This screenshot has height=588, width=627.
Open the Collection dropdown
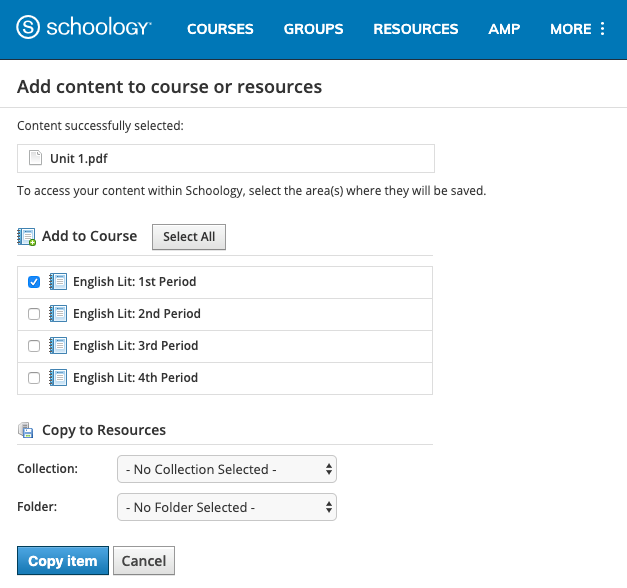pos(226,469)
